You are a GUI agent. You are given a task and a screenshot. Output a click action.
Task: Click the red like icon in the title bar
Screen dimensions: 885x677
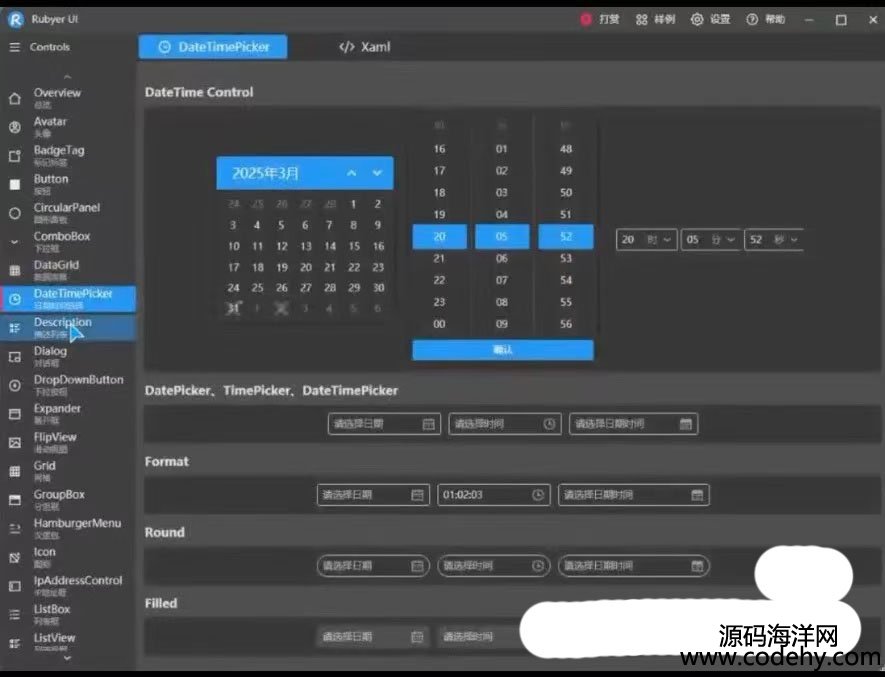(x=586, y=19)
